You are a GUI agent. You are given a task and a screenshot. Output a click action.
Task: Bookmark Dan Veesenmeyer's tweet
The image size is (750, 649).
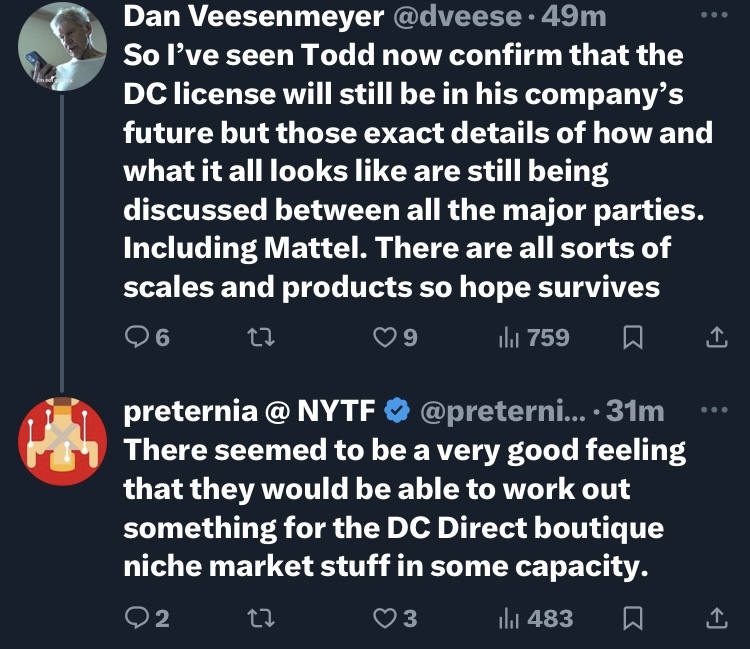(632, 338)
